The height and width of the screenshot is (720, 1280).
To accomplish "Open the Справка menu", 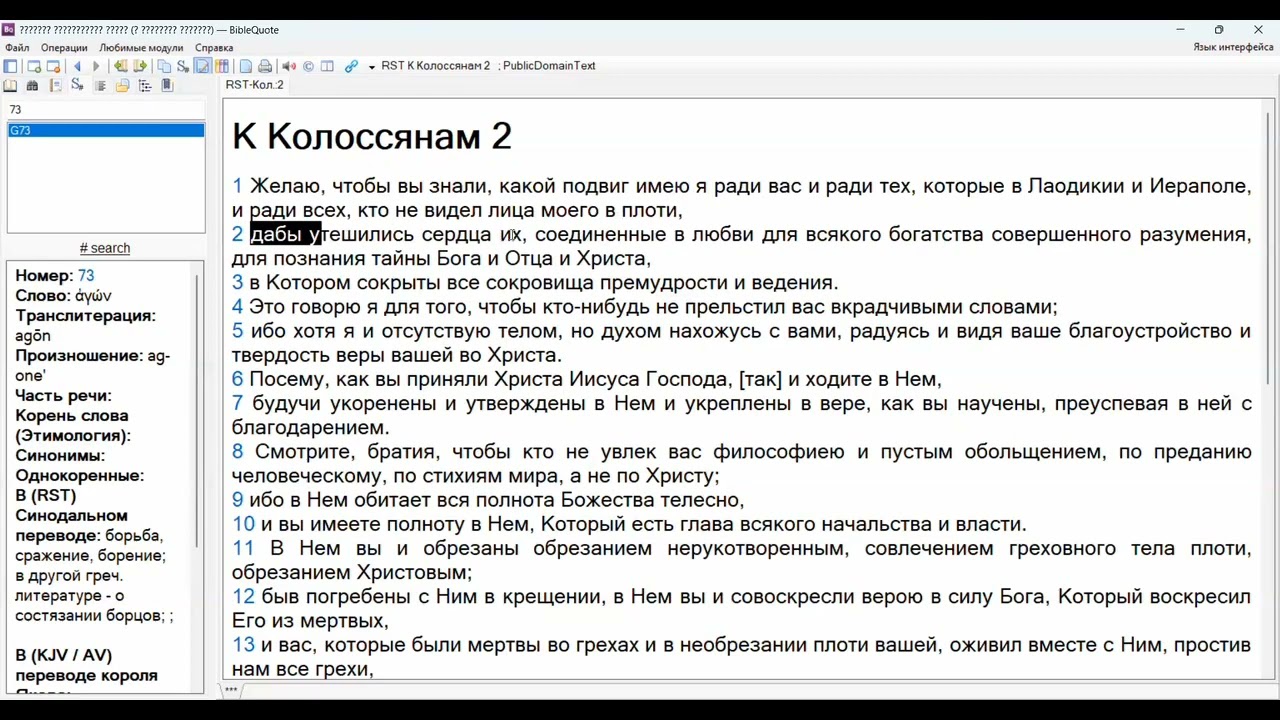I will pos(214,47).
